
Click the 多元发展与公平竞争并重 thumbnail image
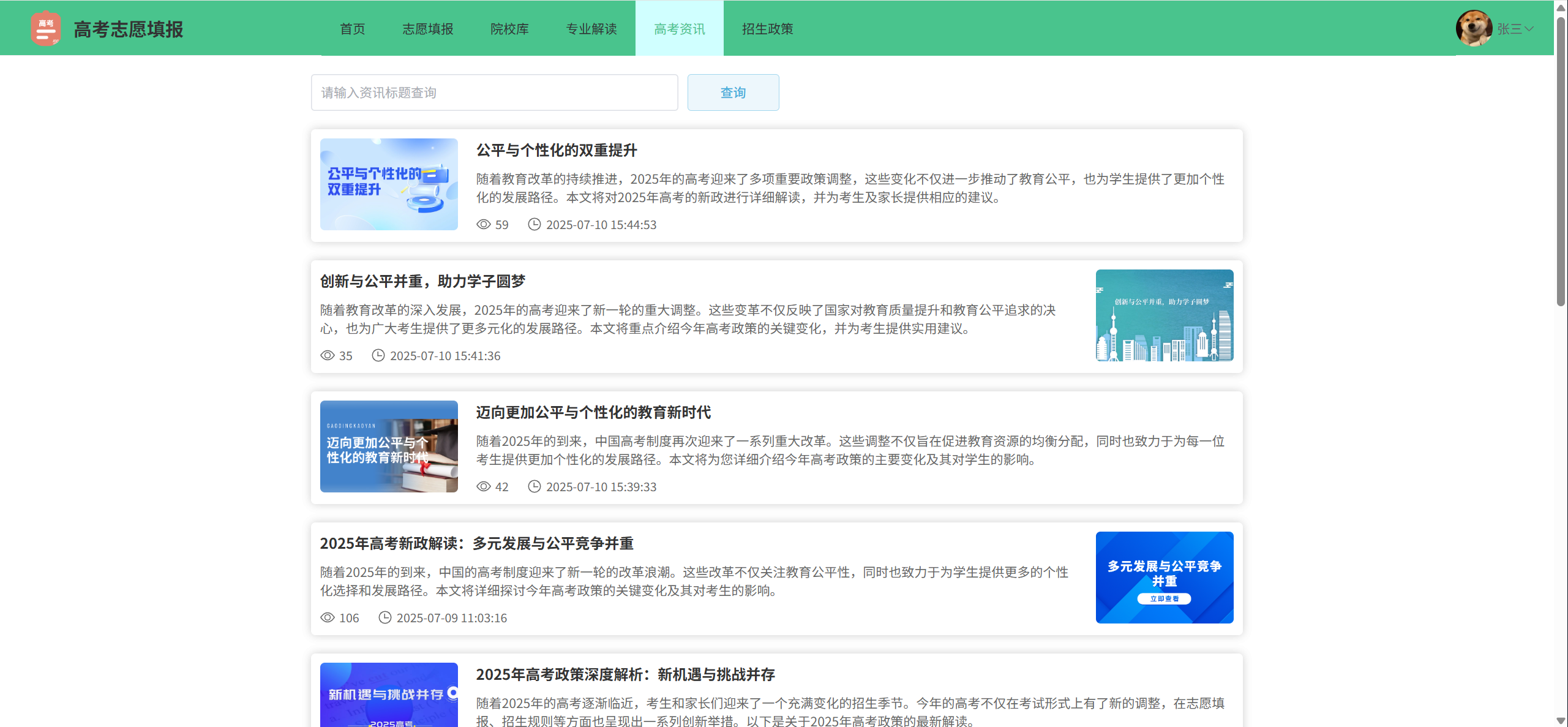(x=1164, y=577)
